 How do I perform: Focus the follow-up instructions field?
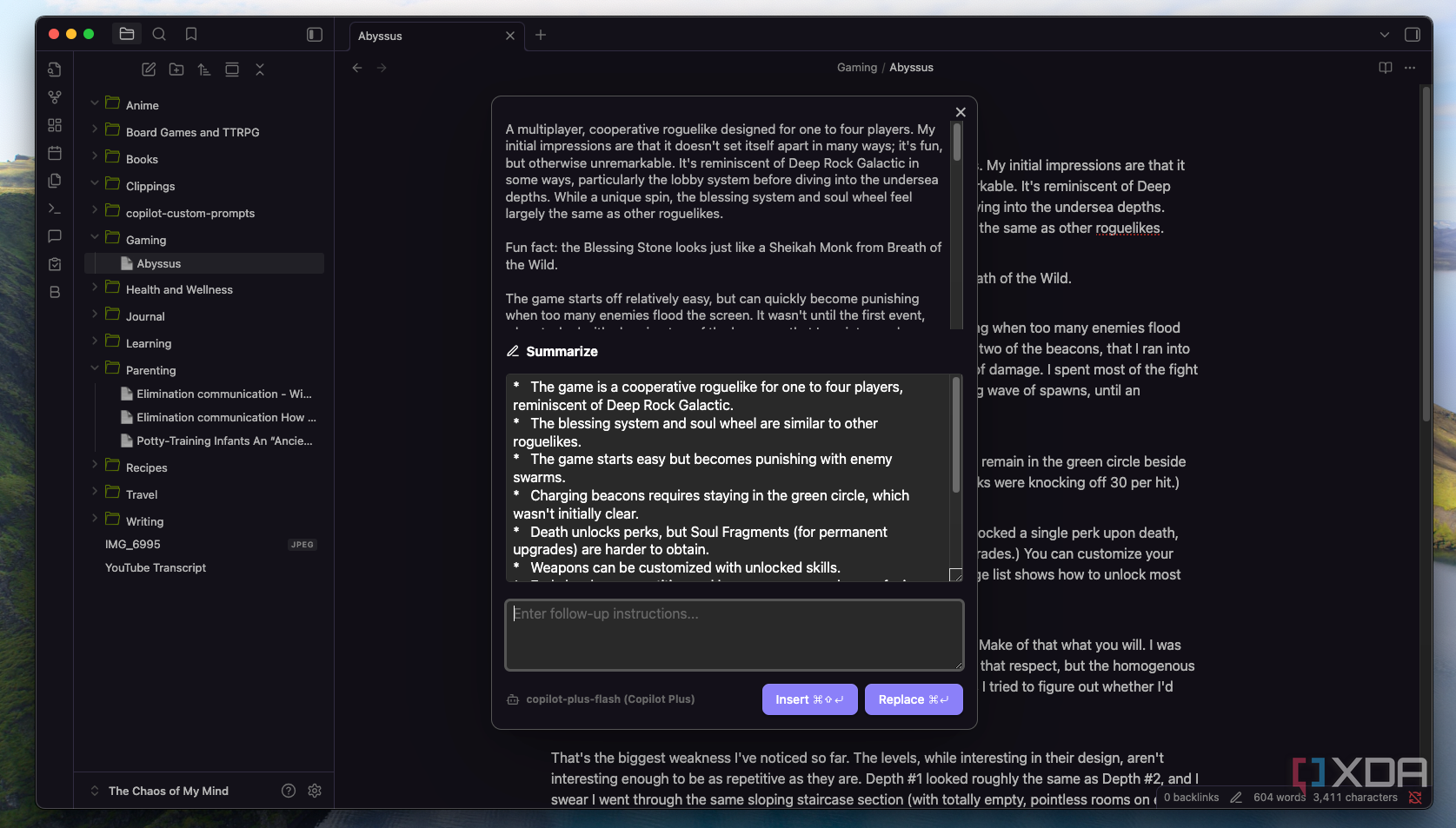(735, 635)
